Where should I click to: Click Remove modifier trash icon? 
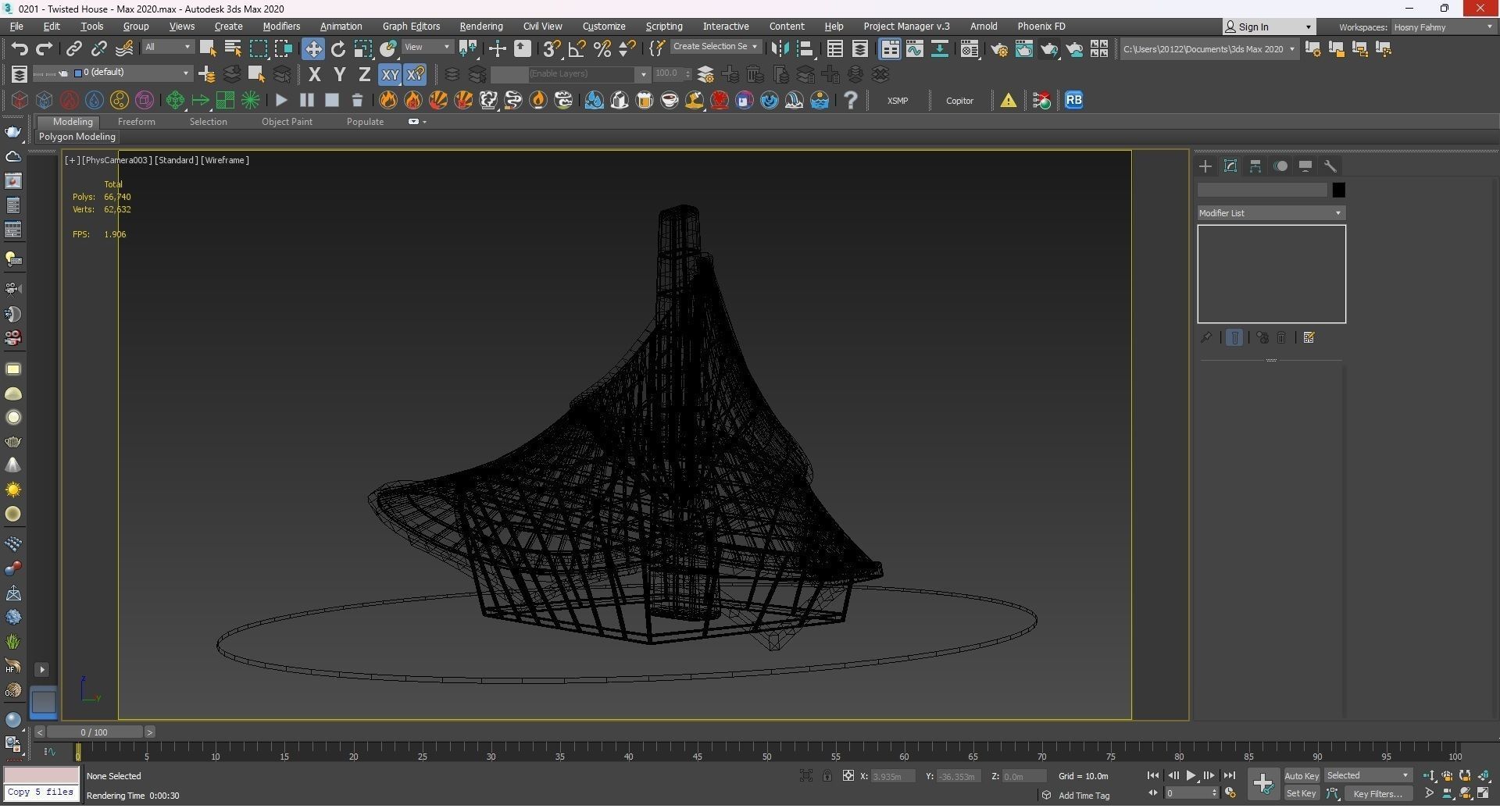1282,337
